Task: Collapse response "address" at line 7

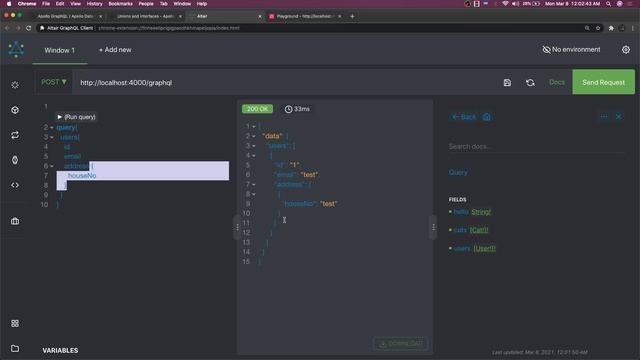Action: [253, 184]
